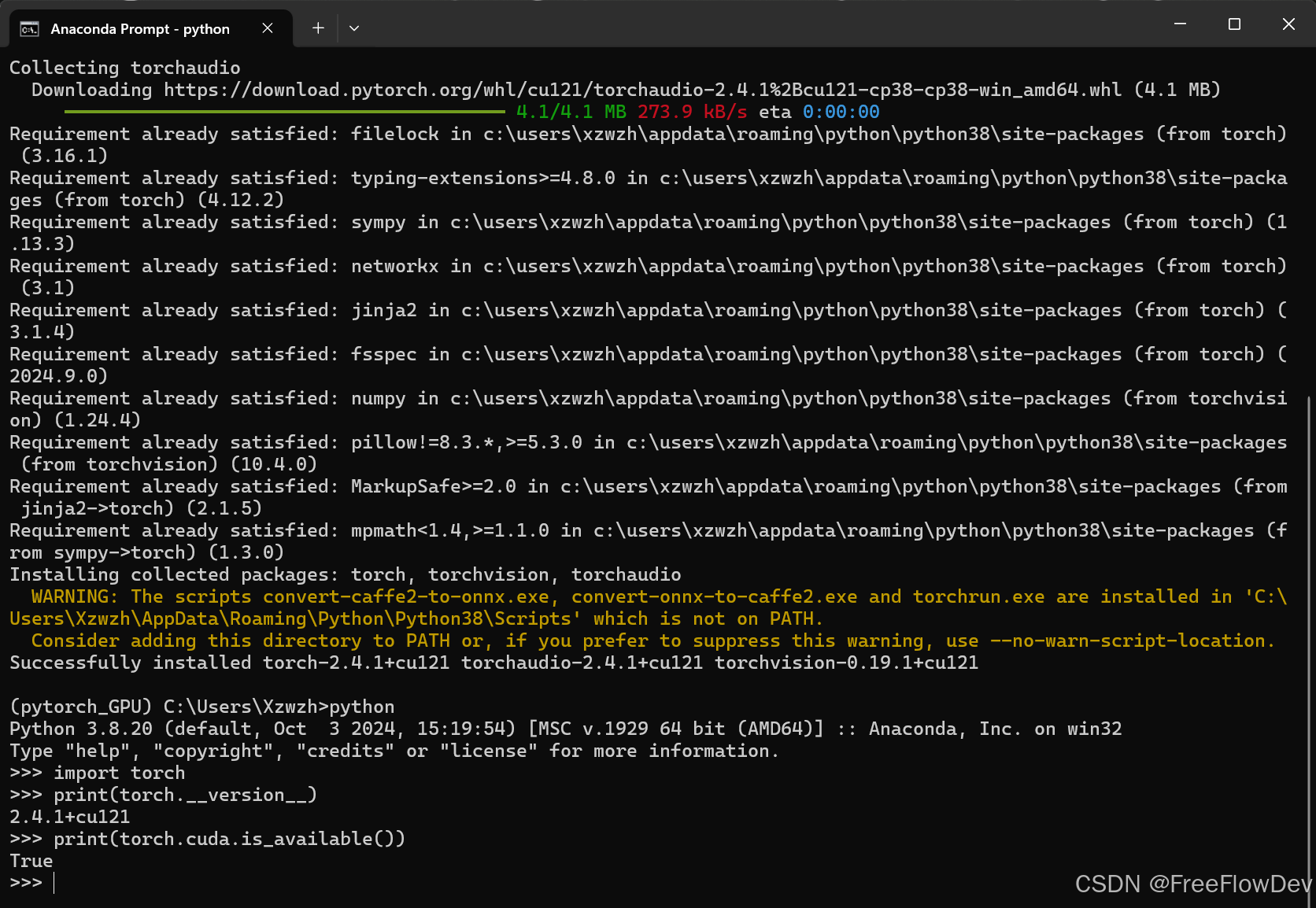Screen dimensions: 1316x908
Task: Click the '2.4.1+cu121' version output
Action: pos(69,817)
